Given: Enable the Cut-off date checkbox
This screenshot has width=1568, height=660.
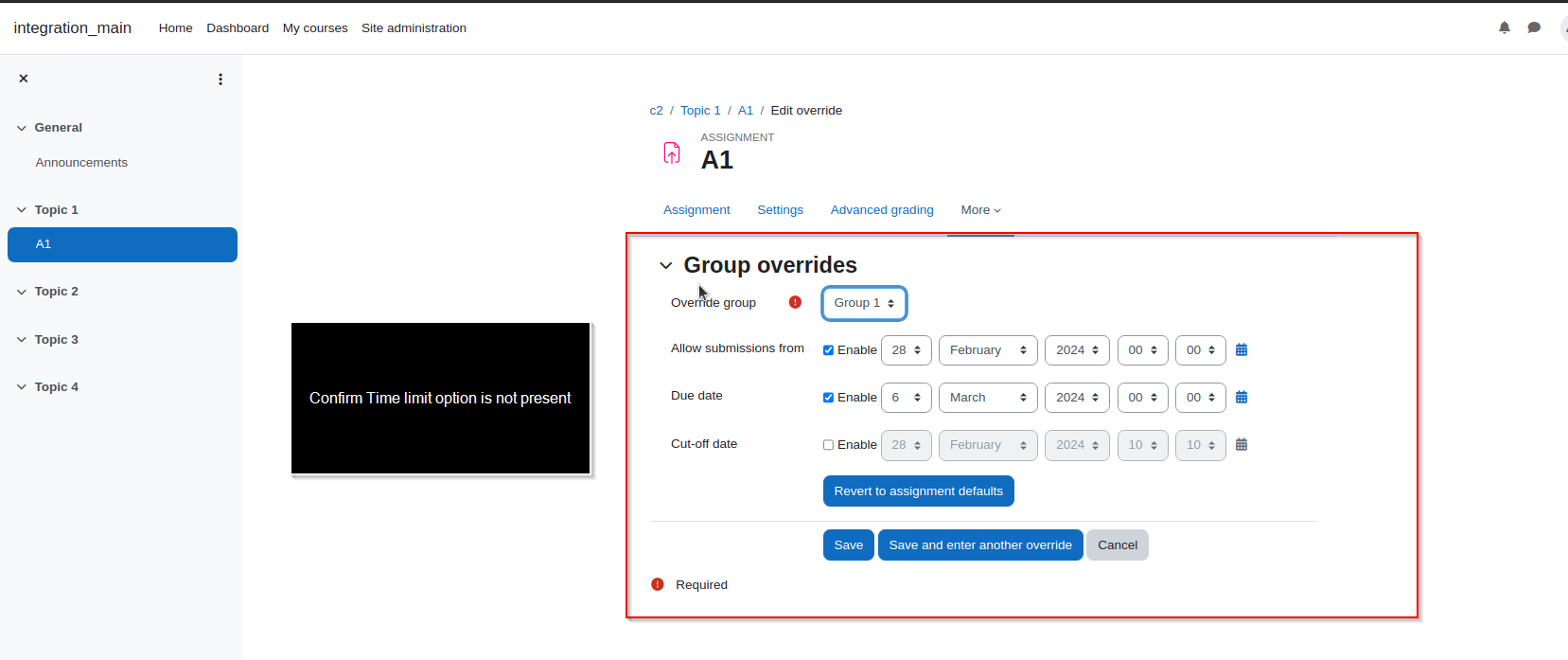Looking at the screenshot, I should click(828, 445).
